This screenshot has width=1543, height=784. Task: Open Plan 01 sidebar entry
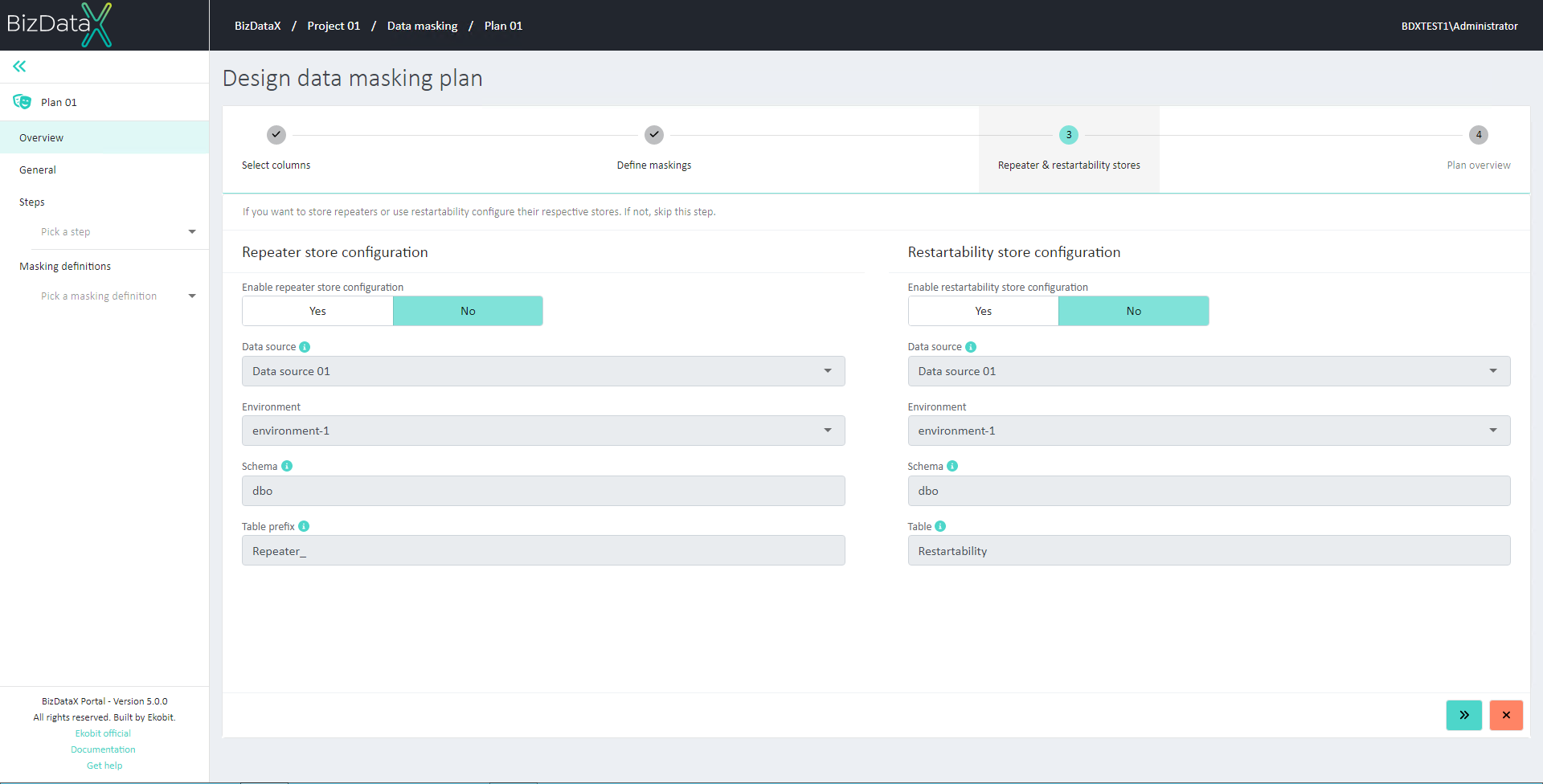coord(104,102)
